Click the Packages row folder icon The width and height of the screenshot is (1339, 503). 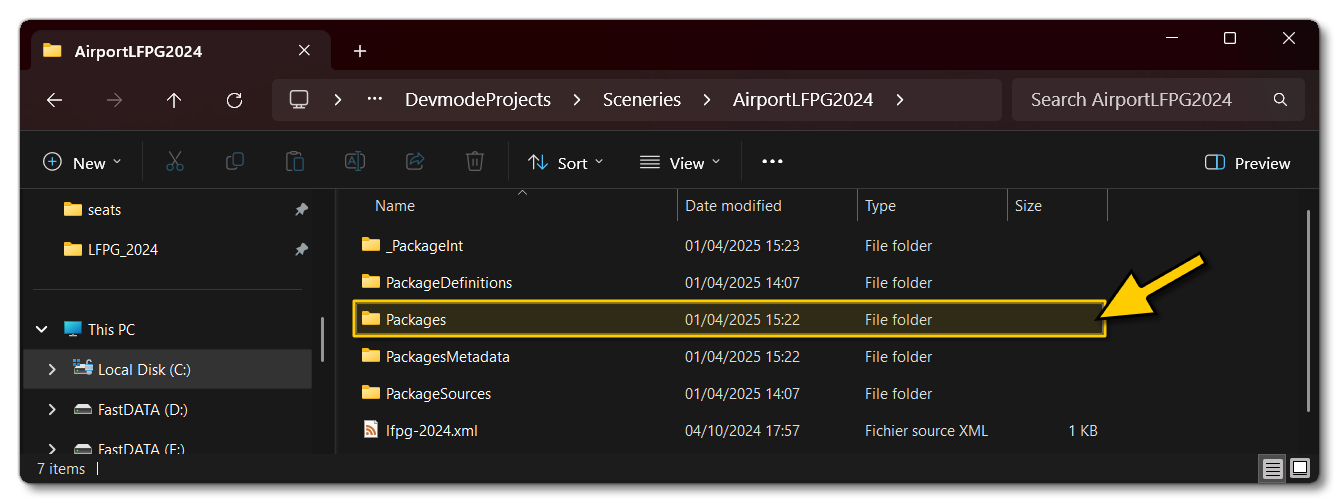click(371, 318)
